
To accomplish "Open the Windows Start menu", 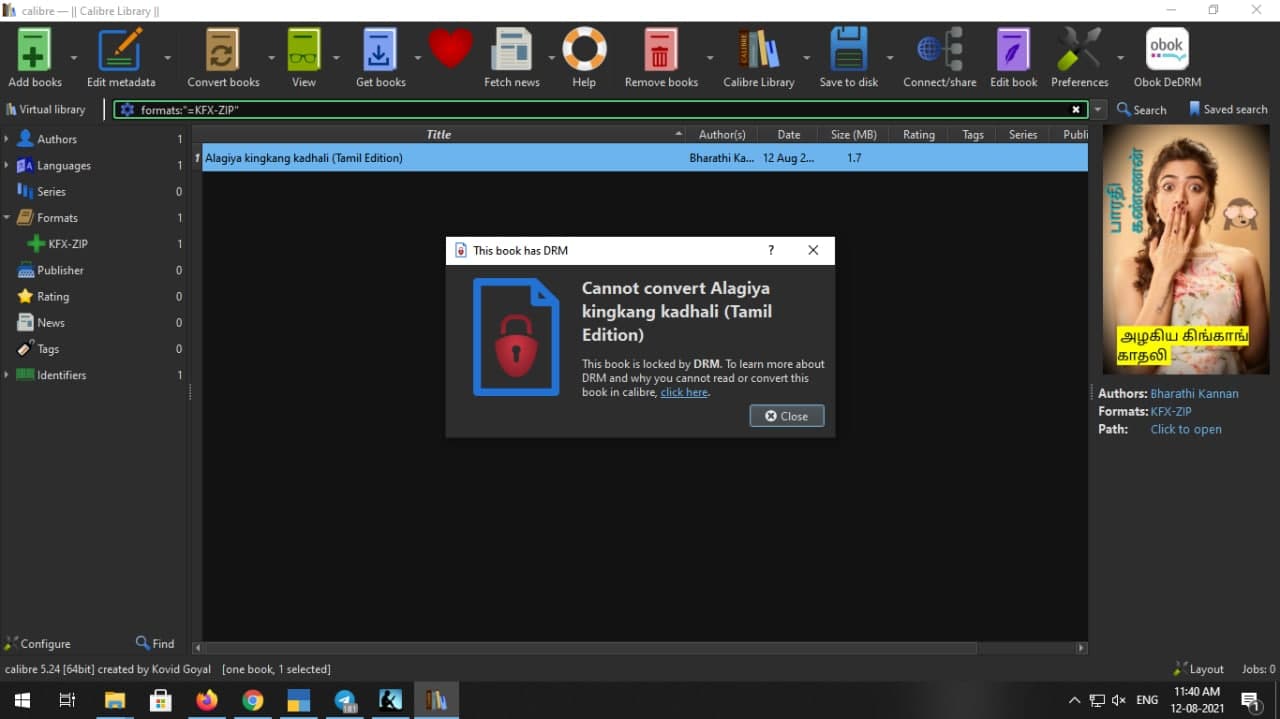I will 22,700.
